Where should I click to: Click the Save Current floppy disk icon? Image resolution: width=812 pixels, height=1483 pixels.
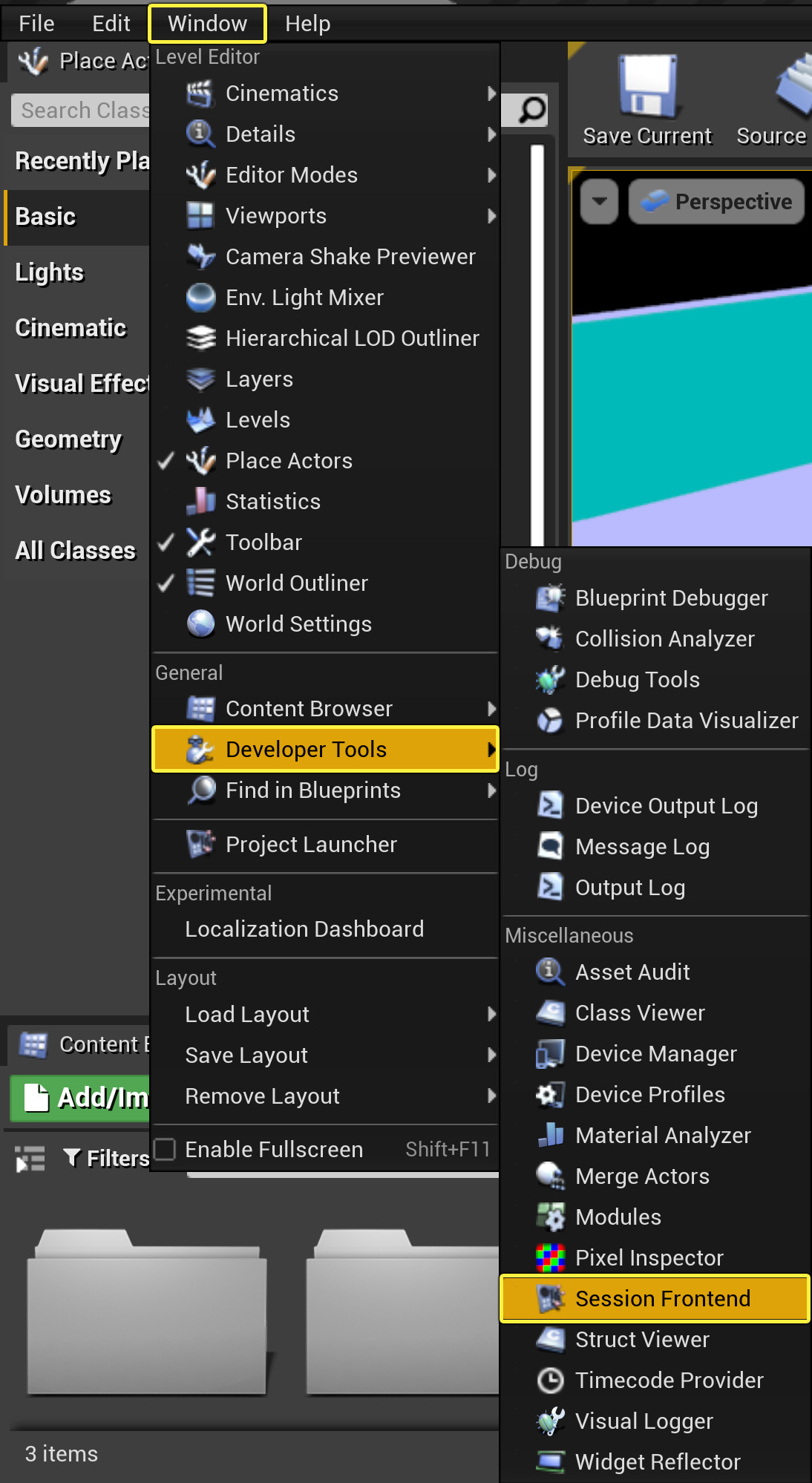(648, 86)
